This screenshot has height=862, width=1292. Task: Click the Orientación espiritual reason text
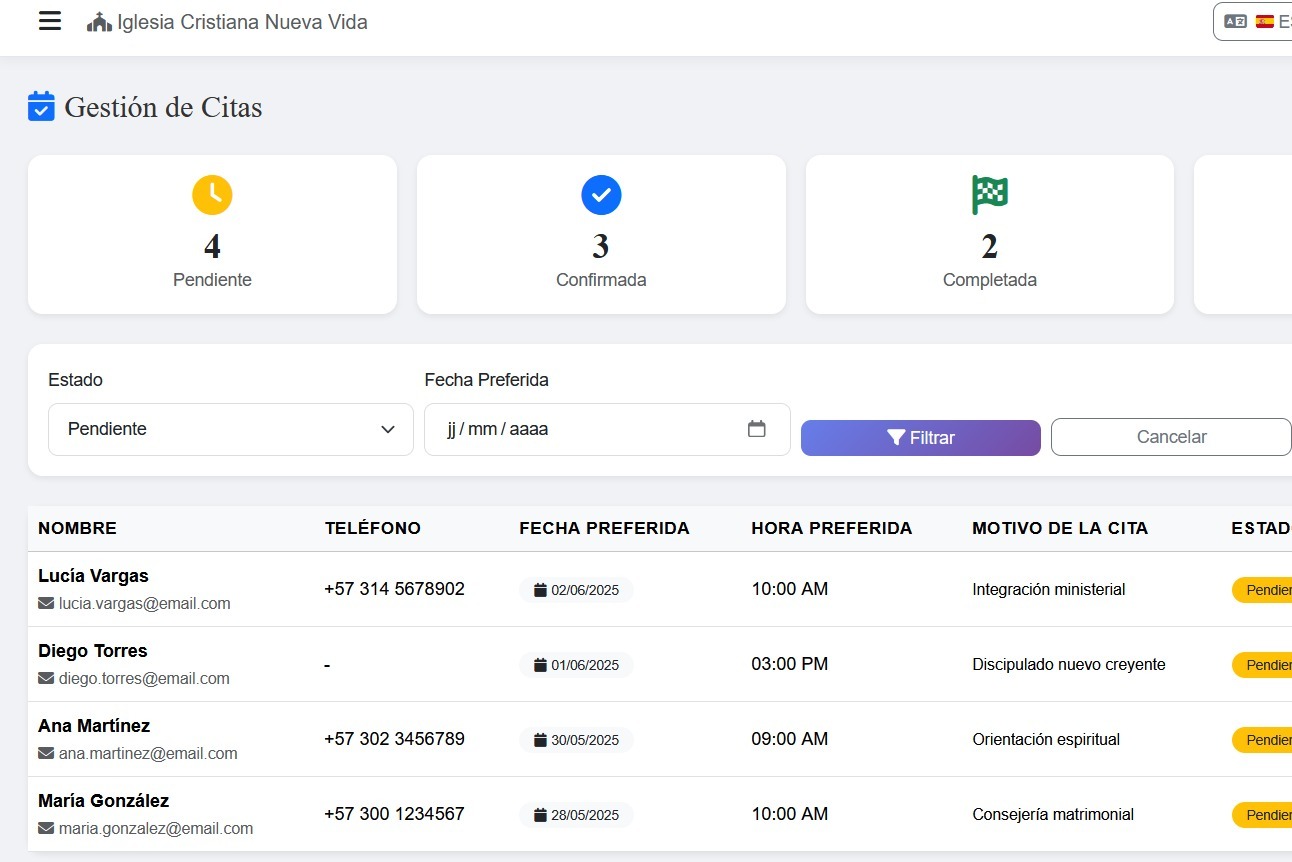[1046, 740]
